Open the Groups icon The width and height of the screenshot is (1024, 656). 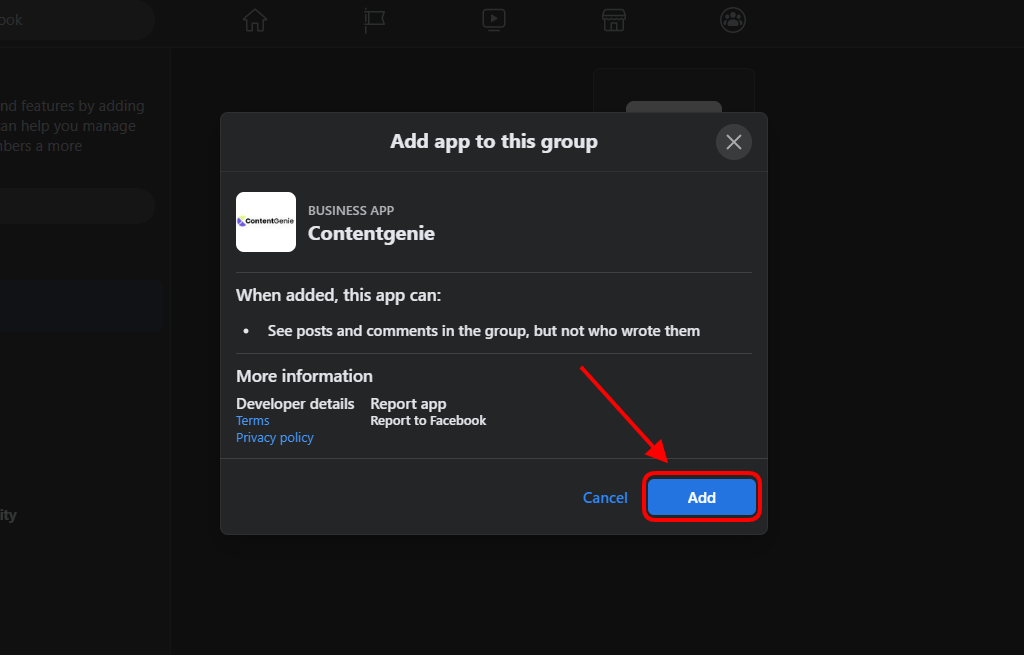[x=733, y=20]
